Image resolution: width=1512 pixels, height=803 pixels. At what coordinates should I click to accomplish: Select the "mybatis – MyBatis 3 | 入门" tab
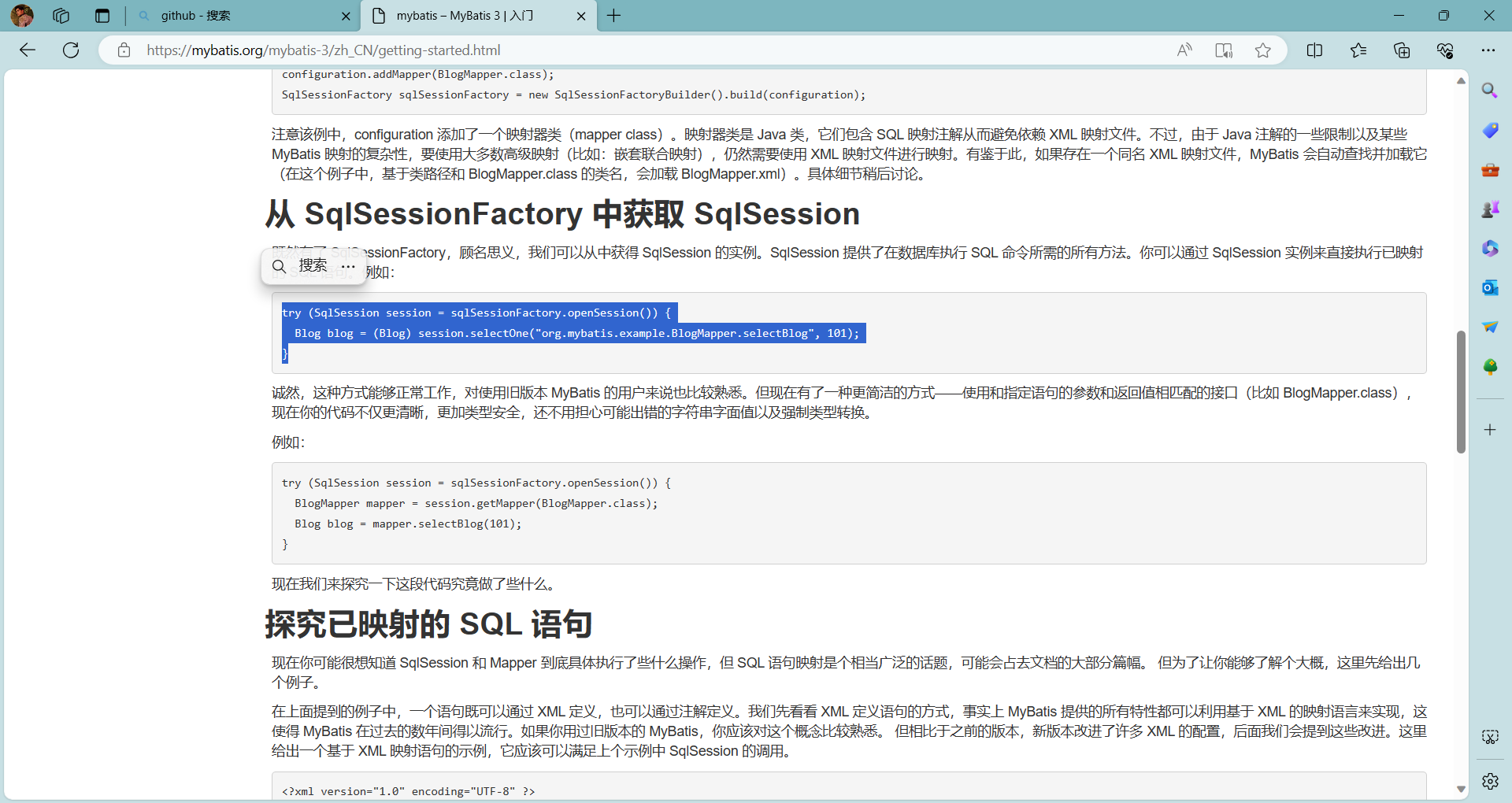click(479, 16)
